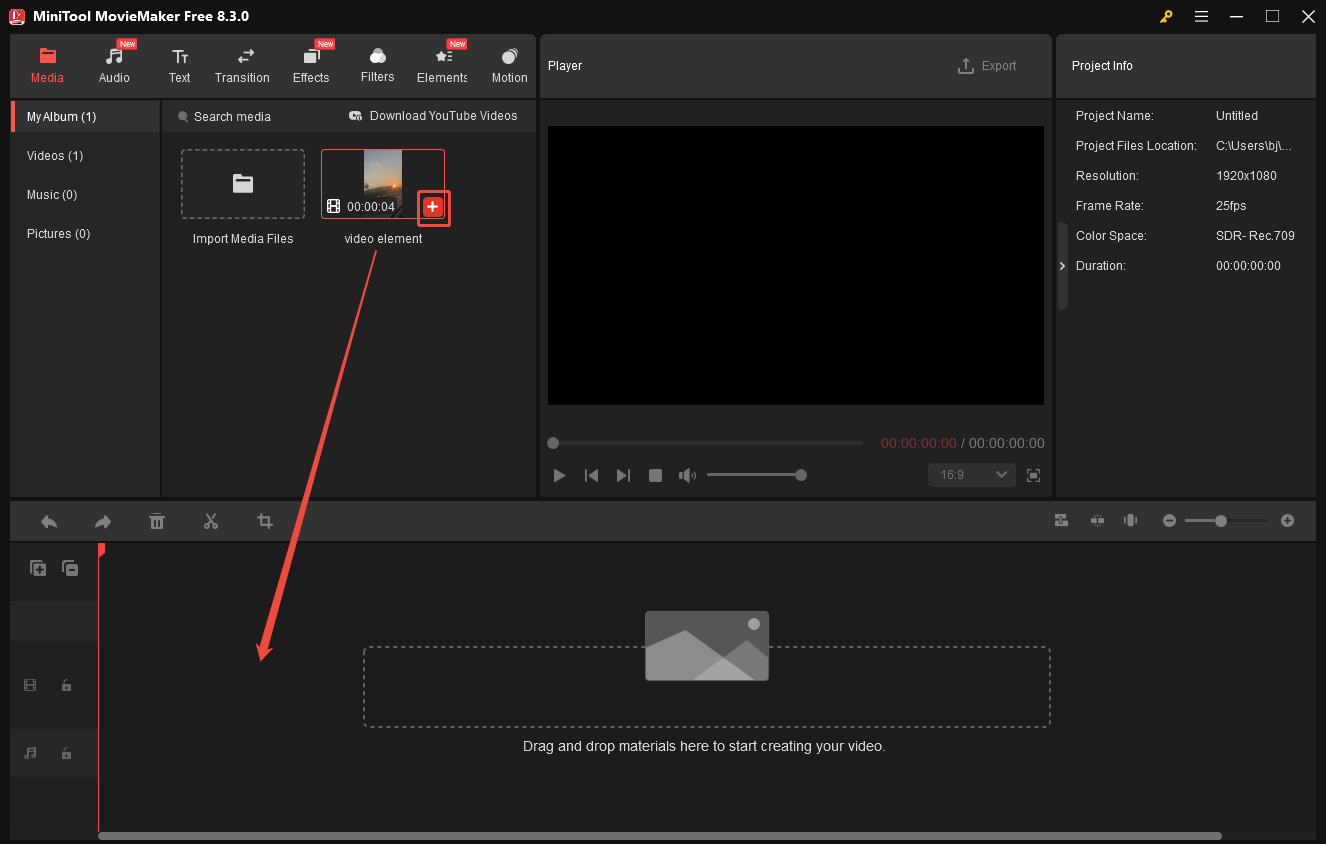Open the Transition tab
This screenshot has width=1326, height=844.
pyautogui.click(x=242, y=66)
